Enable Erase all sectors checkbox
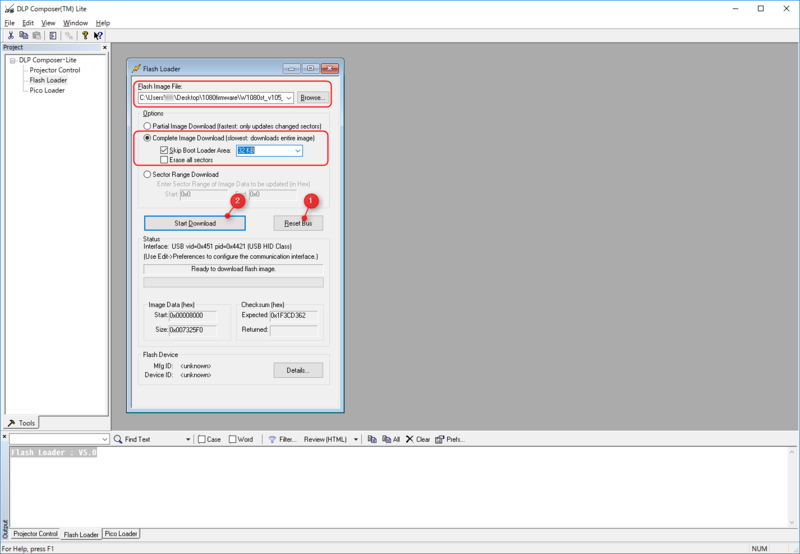The height and width of the screenshot is (554, 800). pyautogui.click(x=164, y=160)
